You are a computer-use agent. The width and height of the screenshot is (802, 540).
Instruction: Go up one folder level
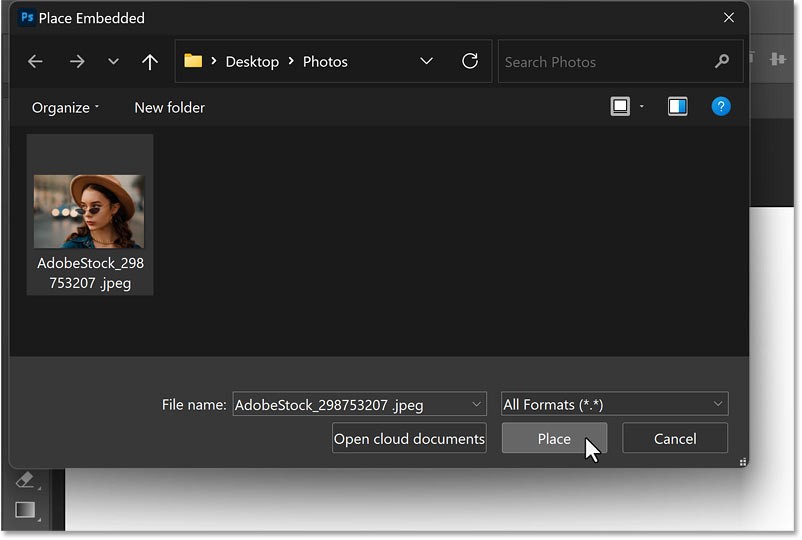(150, 62)
